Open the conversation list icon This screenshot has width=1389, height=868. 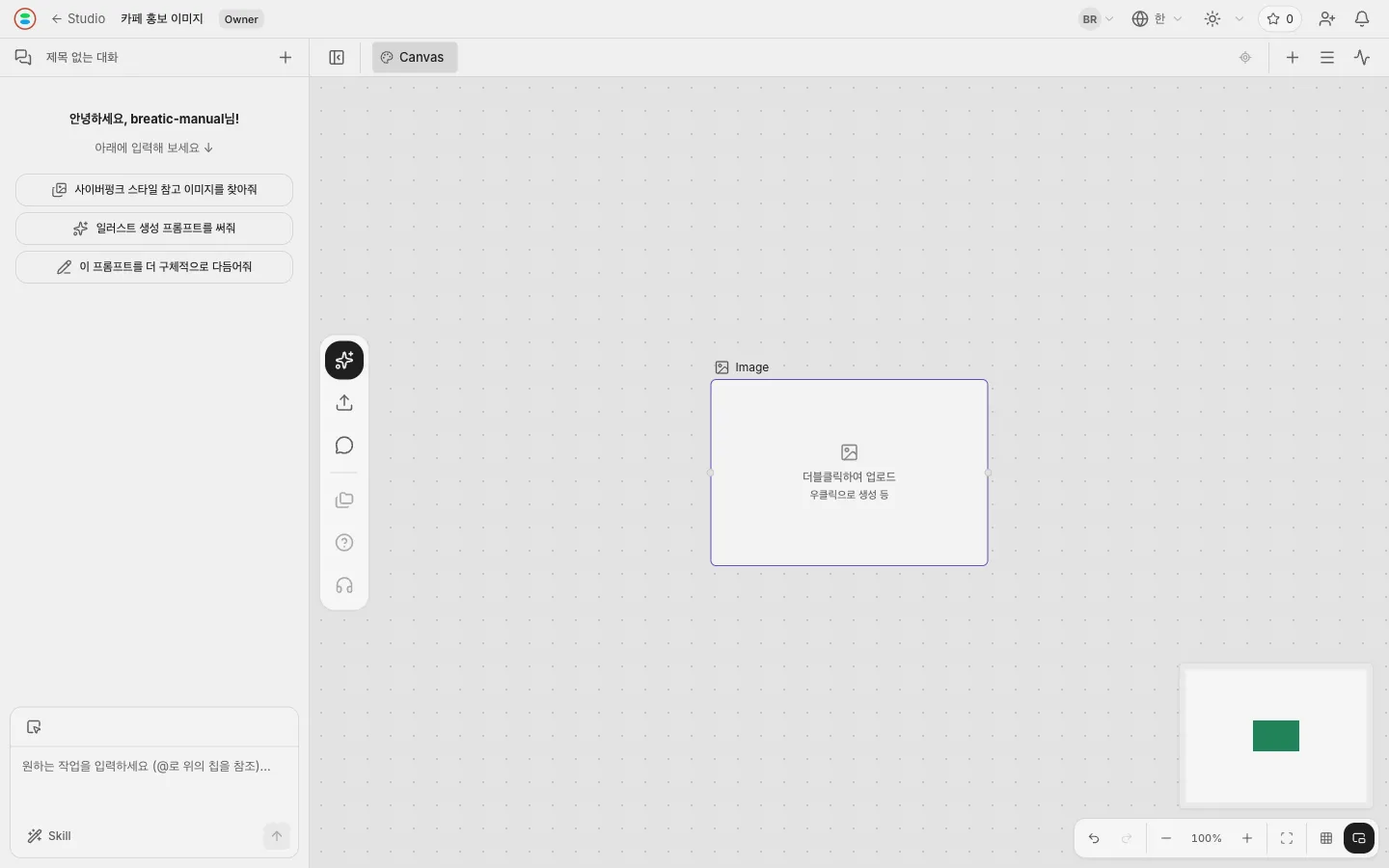click(x=23, y=57)
